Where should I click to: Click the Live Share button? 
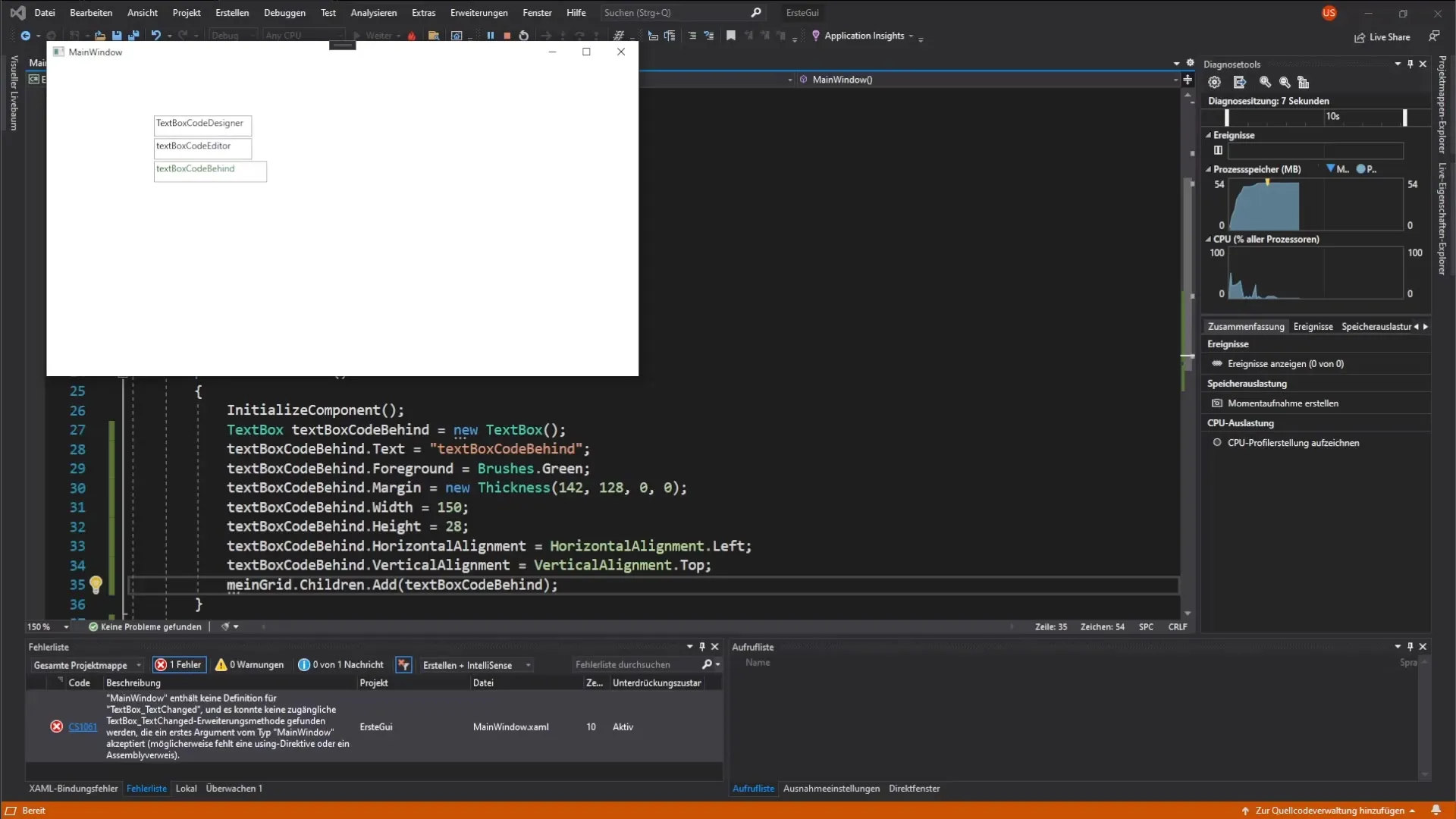click(1382, 37)
